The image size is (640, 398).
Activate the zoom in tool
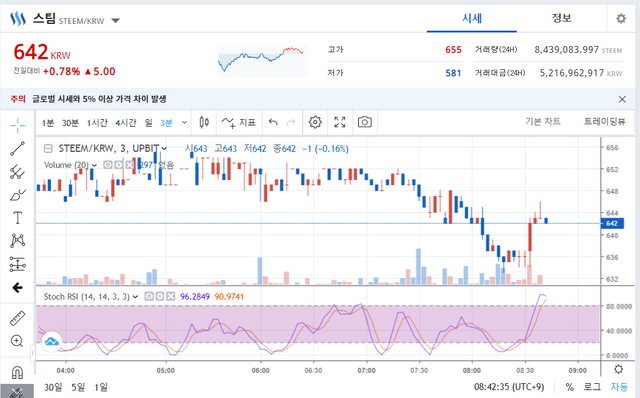pos(17,341)
